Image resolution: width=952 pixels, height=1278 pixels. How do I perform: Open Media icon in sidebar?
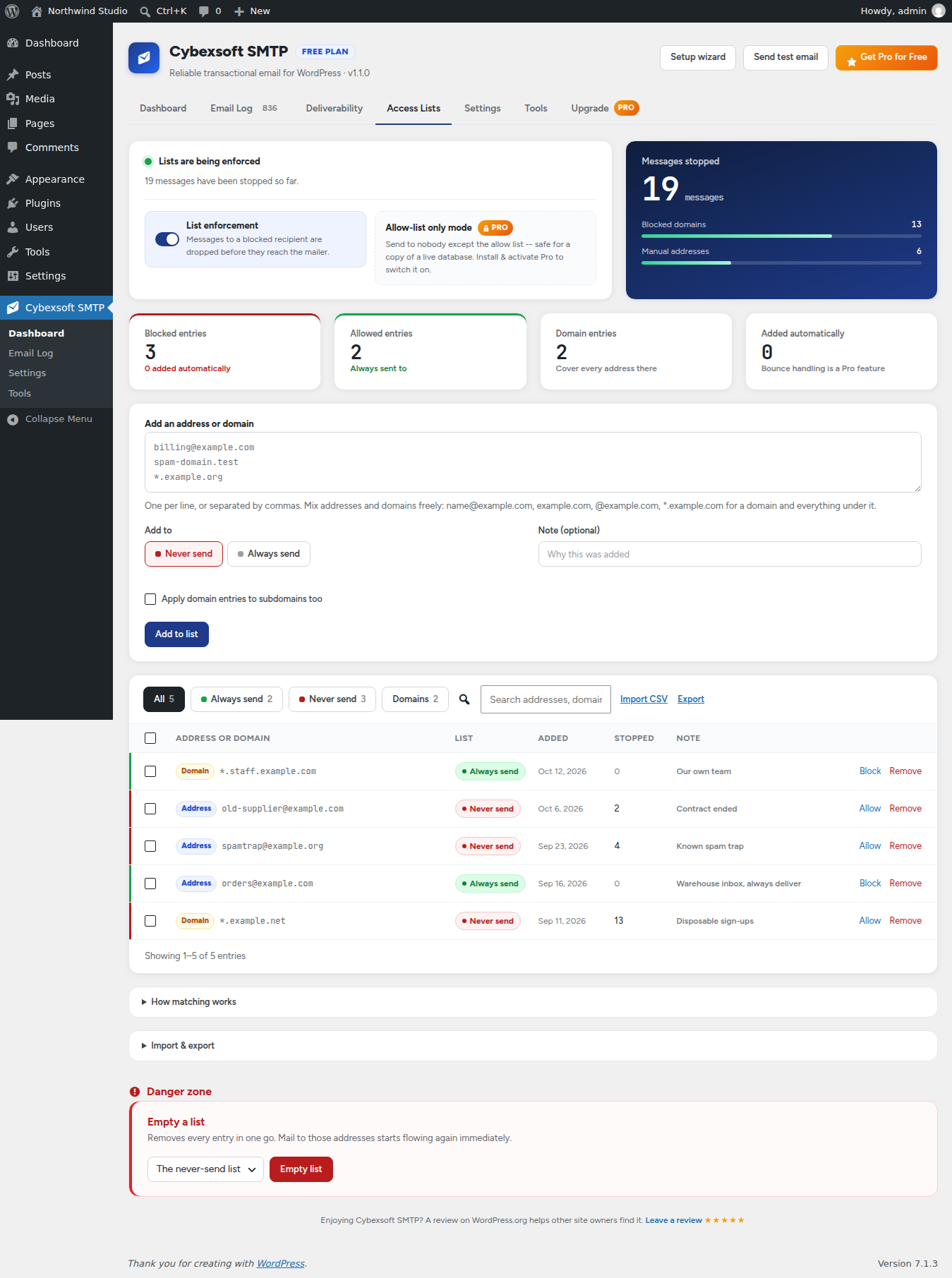coord(13,99)
